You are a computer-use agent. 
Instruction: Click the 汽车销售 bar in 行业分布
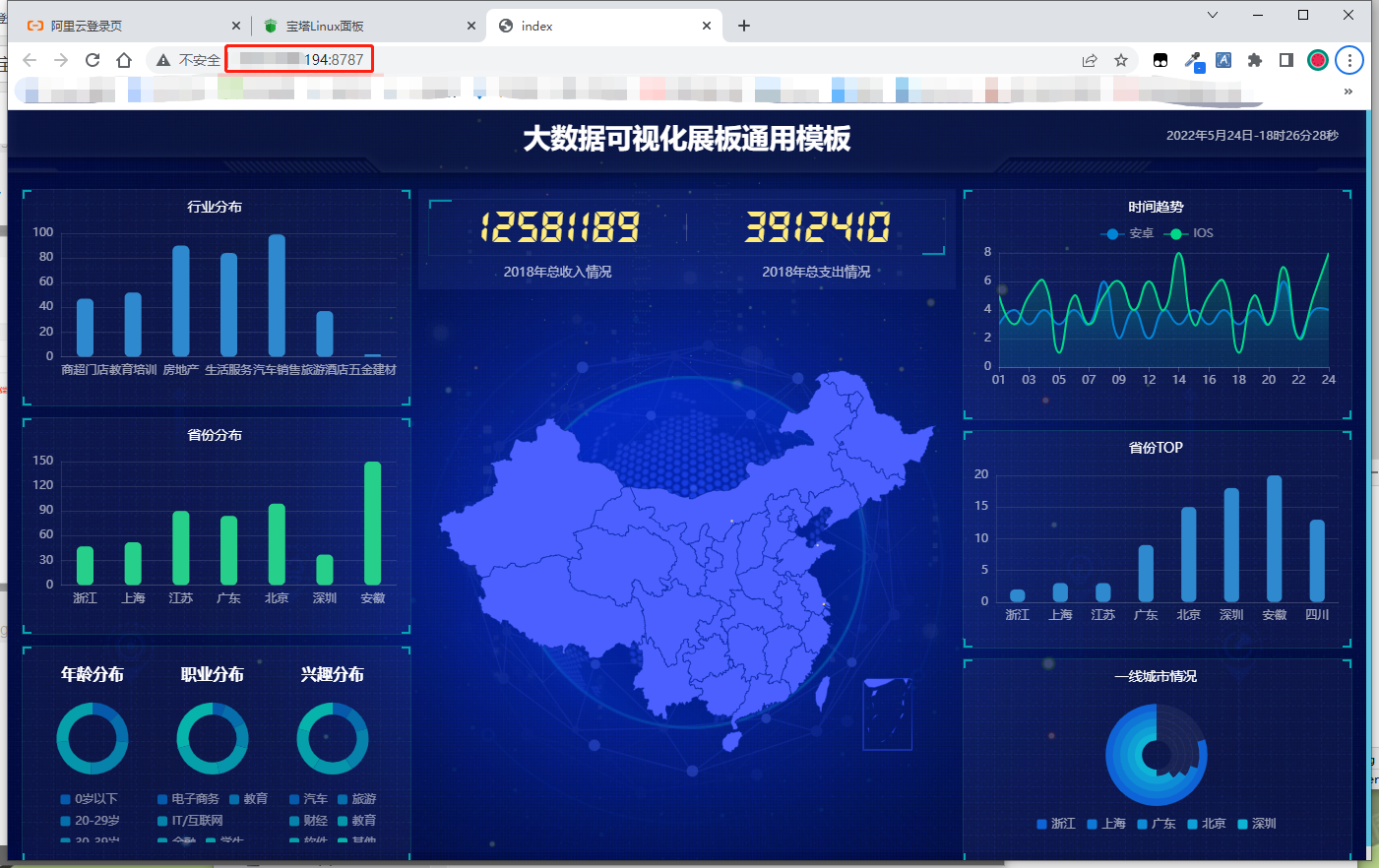[x=277, y=295]
